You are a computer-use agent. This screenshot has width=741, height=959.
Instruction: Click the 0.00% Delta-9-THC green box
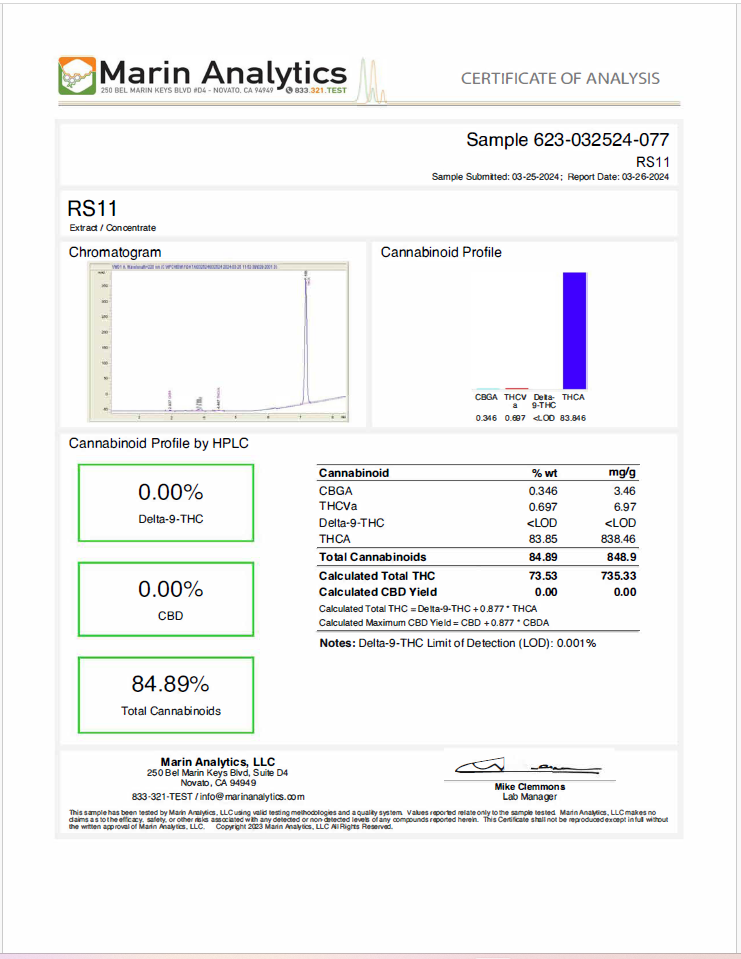tap(168, 503)
